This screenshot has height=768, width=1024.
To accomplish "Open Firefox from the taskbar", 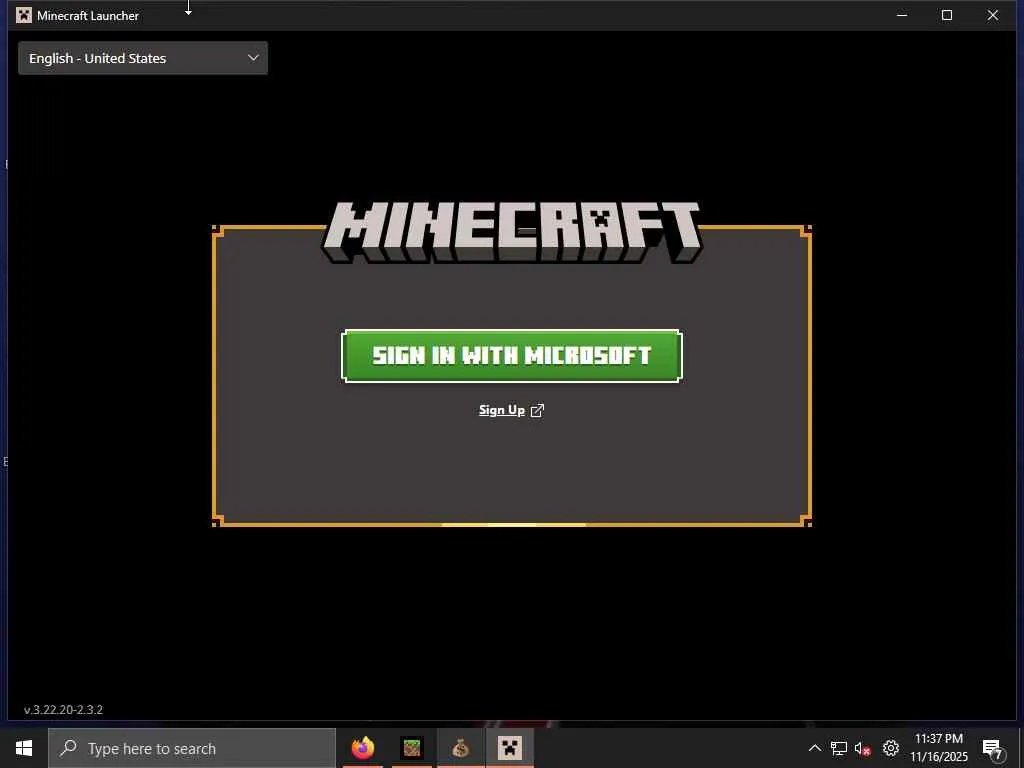I will pos(363,748).
